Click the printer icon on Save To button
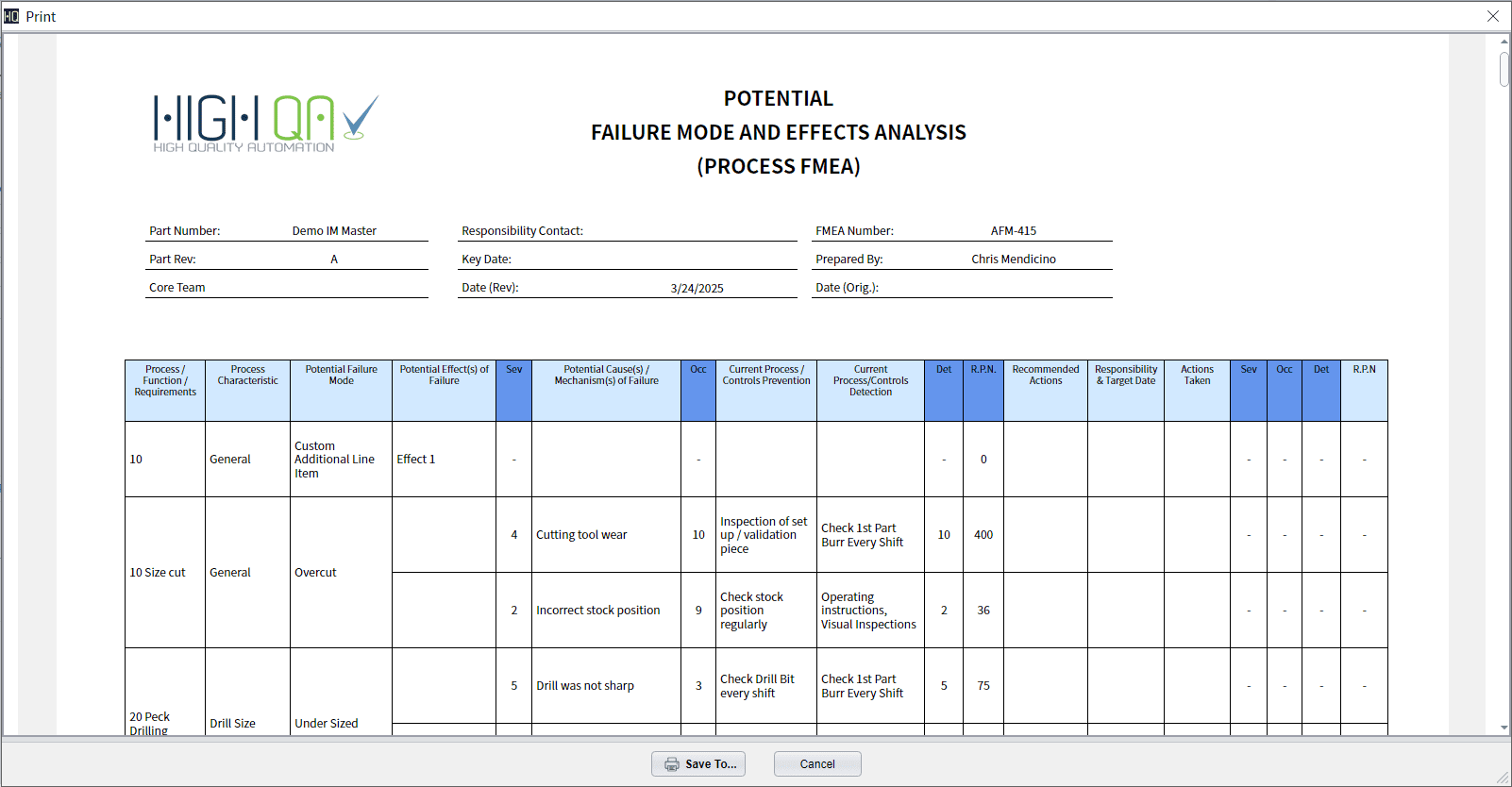 click(x=672, y=764)
